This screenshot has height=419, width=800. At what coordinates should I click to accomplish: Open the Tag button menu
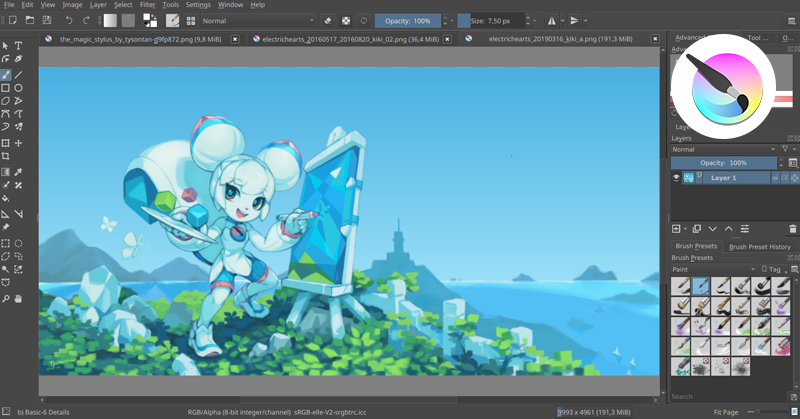(773, 269)
